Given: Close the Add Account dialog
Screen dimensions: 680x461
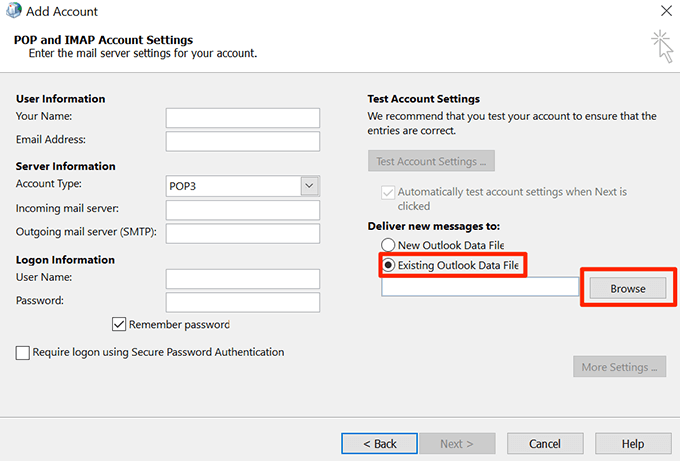Looking at the screenshot, I should point(666,12).
